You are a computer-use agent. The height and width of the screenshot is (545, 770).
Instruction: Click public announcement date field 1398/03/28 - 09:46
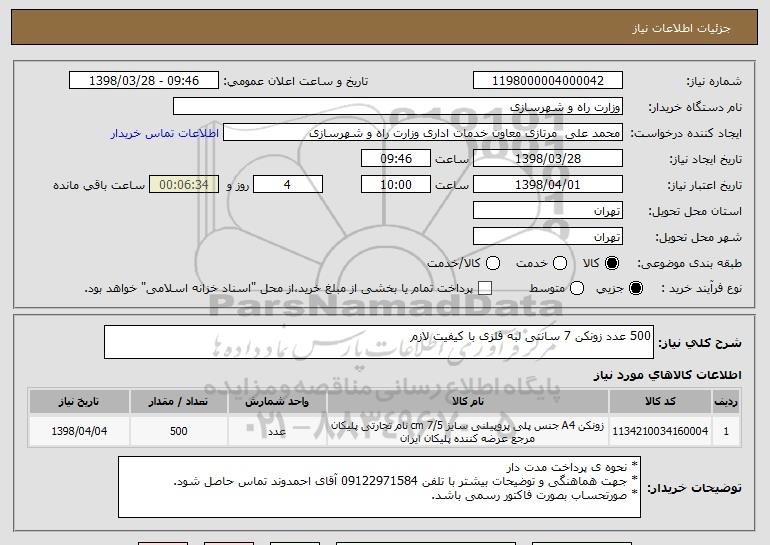pos(144,81)
